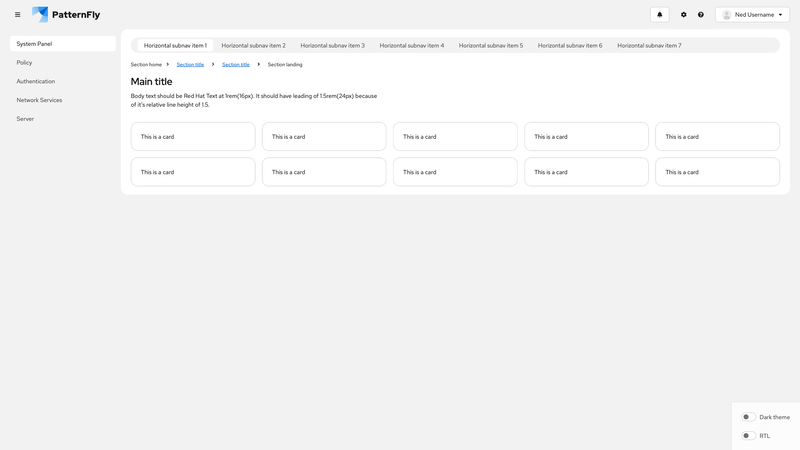Select Authentication in the sidebar

[36, 81]
